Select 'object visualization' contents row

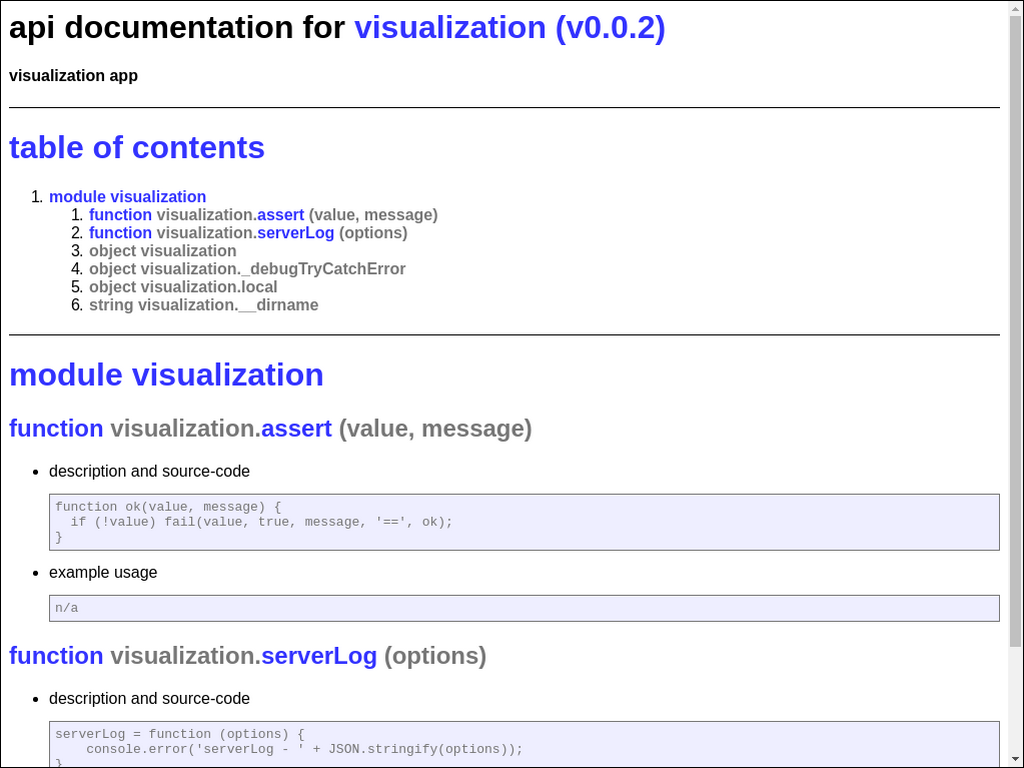[x=163, y=251]
